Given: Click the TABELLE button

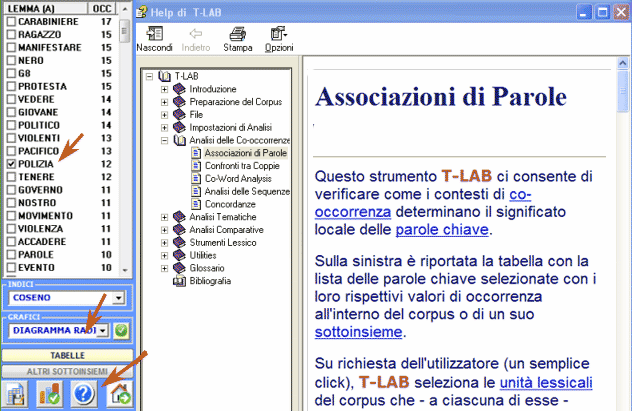Looking at the screenshot, I should (x=67, y=355).
